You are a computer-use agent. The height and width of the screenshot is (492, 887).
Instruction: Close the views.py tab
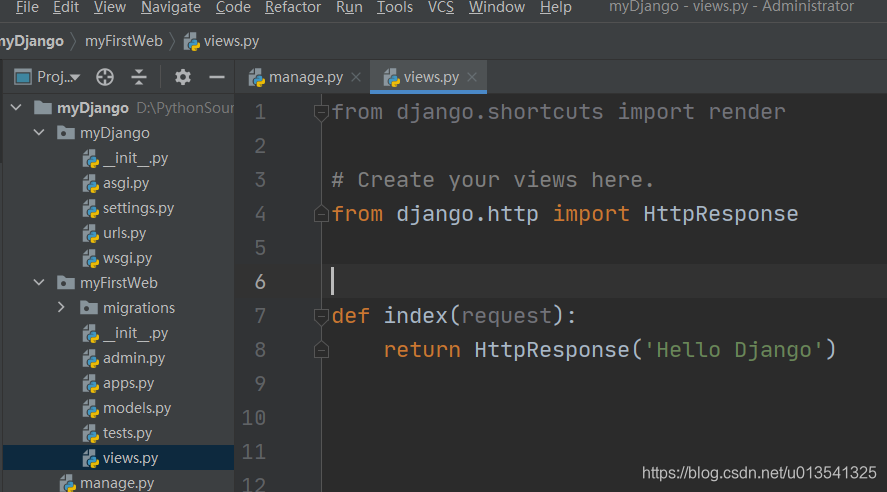tap(472, 77)
